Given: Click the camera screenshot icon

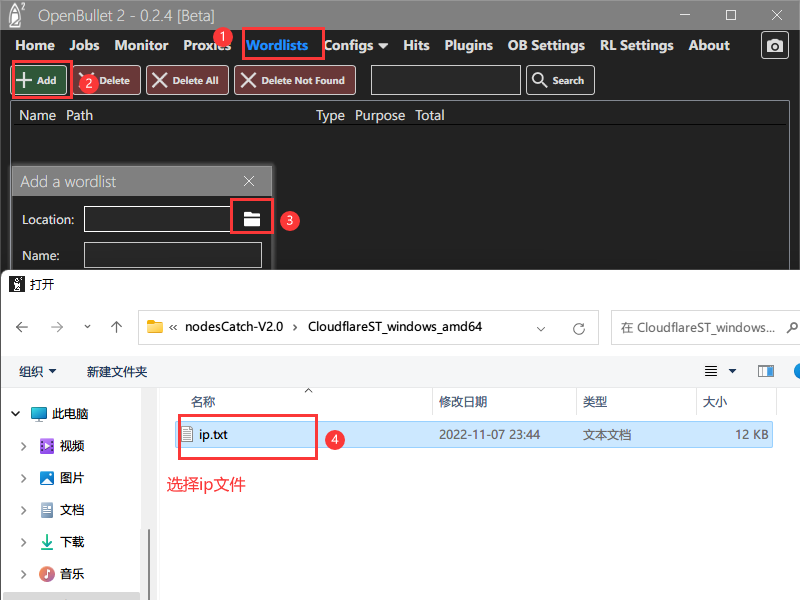Looking at the screenshot, I should point(774,45).
